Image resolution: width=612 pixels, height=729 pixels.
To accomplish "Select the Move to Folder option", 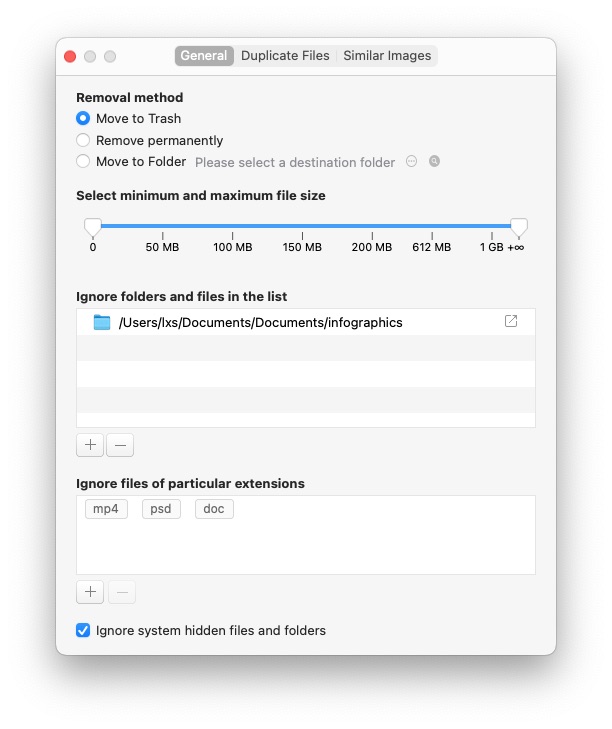I will pyautogui.click(x=84, y=162).
